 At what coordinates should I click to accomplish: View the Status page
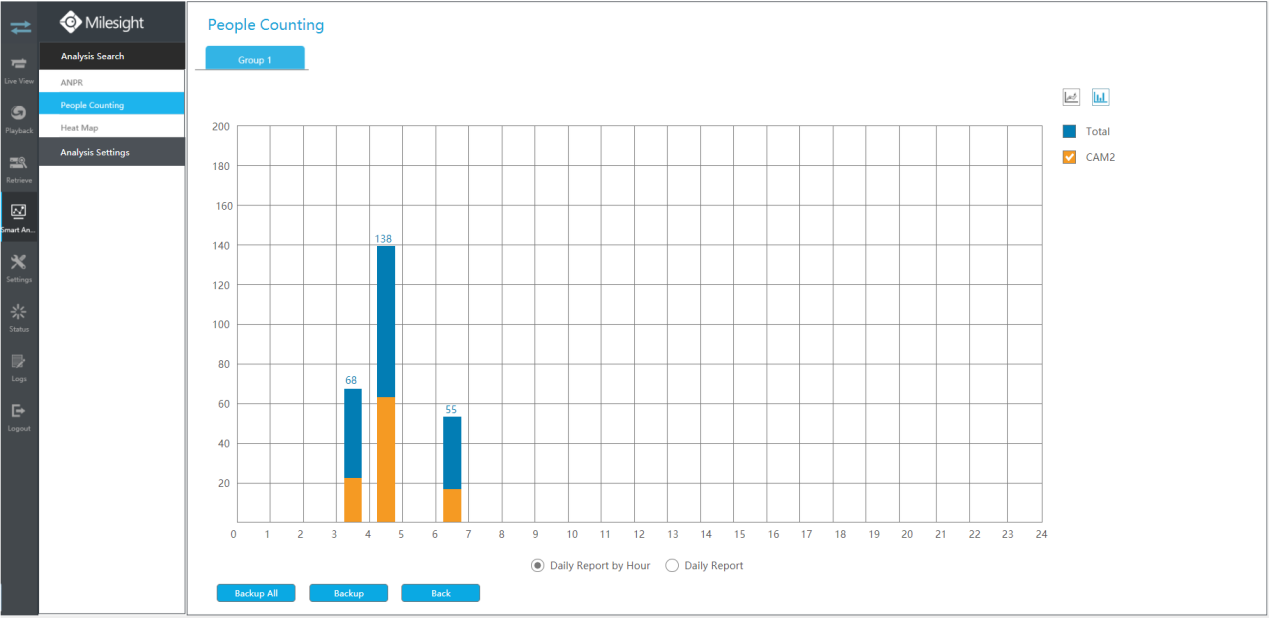point(19,317)
